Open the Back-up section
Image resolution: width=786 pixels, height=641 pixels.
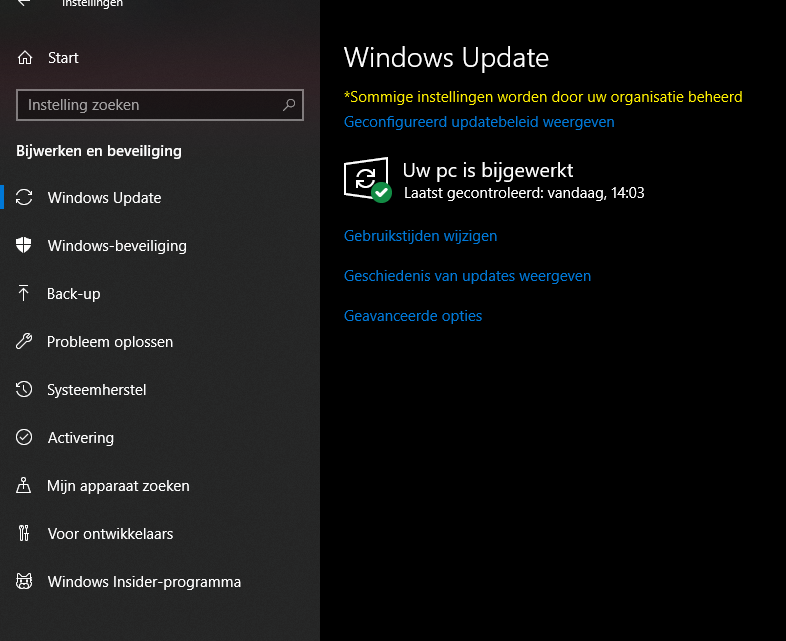click(160, 294)
